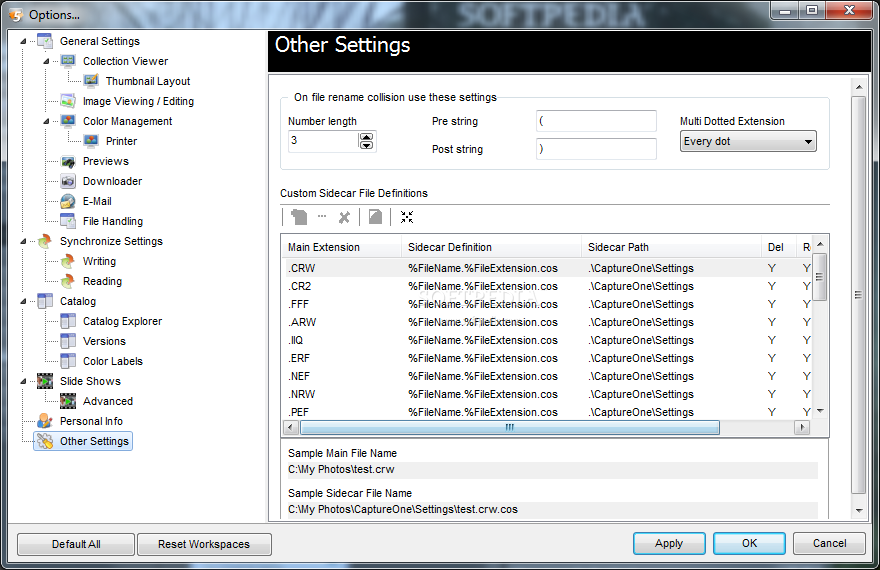The height and width of the screenshot is (570, 880).
Task: Open the Previews settings page
Action: pos(106,161)
